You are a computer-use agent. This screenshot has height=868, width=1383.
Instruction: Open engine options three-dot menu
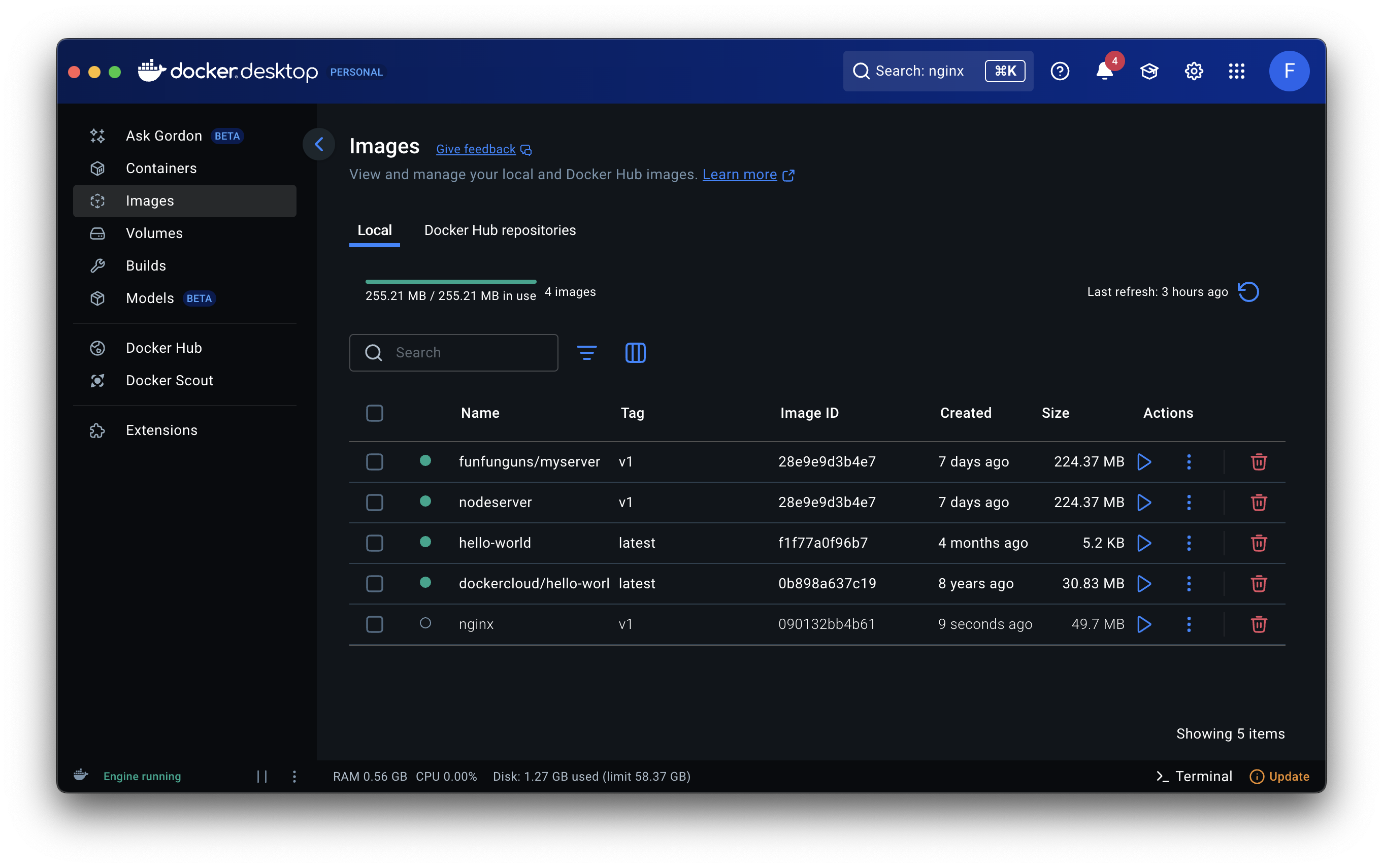click(294, 776)
